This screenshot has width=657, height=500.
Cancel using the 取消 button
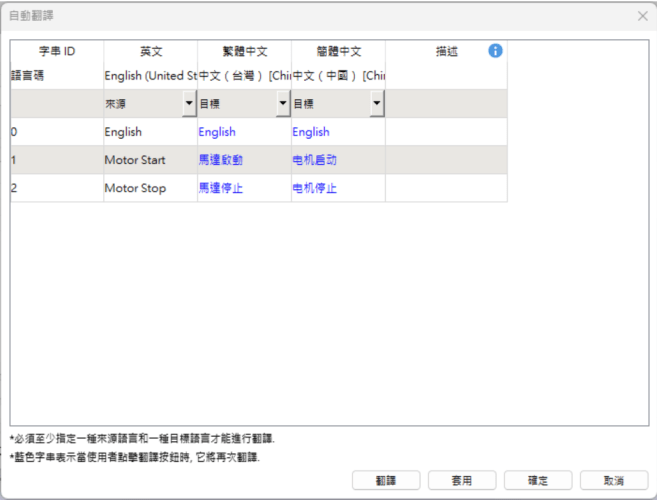pos(614,481)
